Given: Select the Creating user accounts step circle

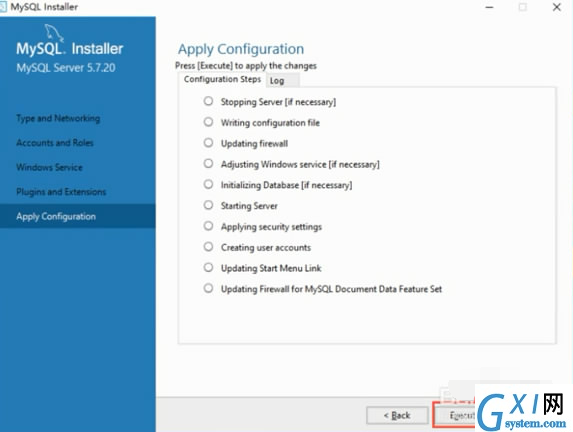Looking at the screenshot, I should [208, 247].
